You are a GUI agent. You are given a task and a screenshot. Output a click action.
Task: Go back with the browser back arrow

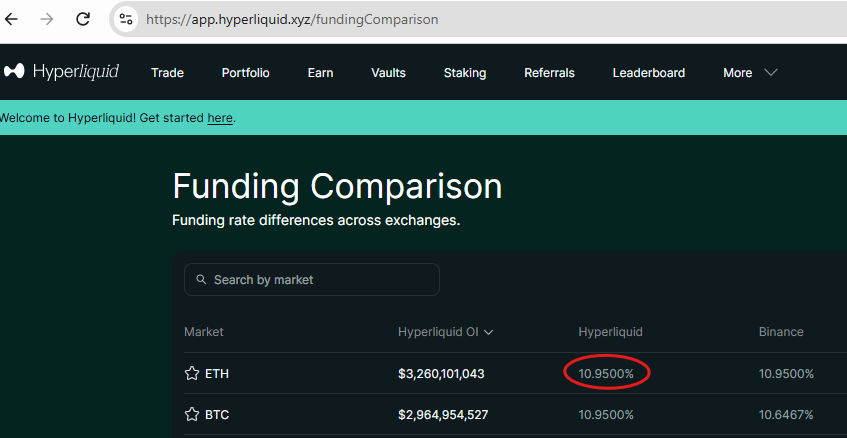(11, 19)
